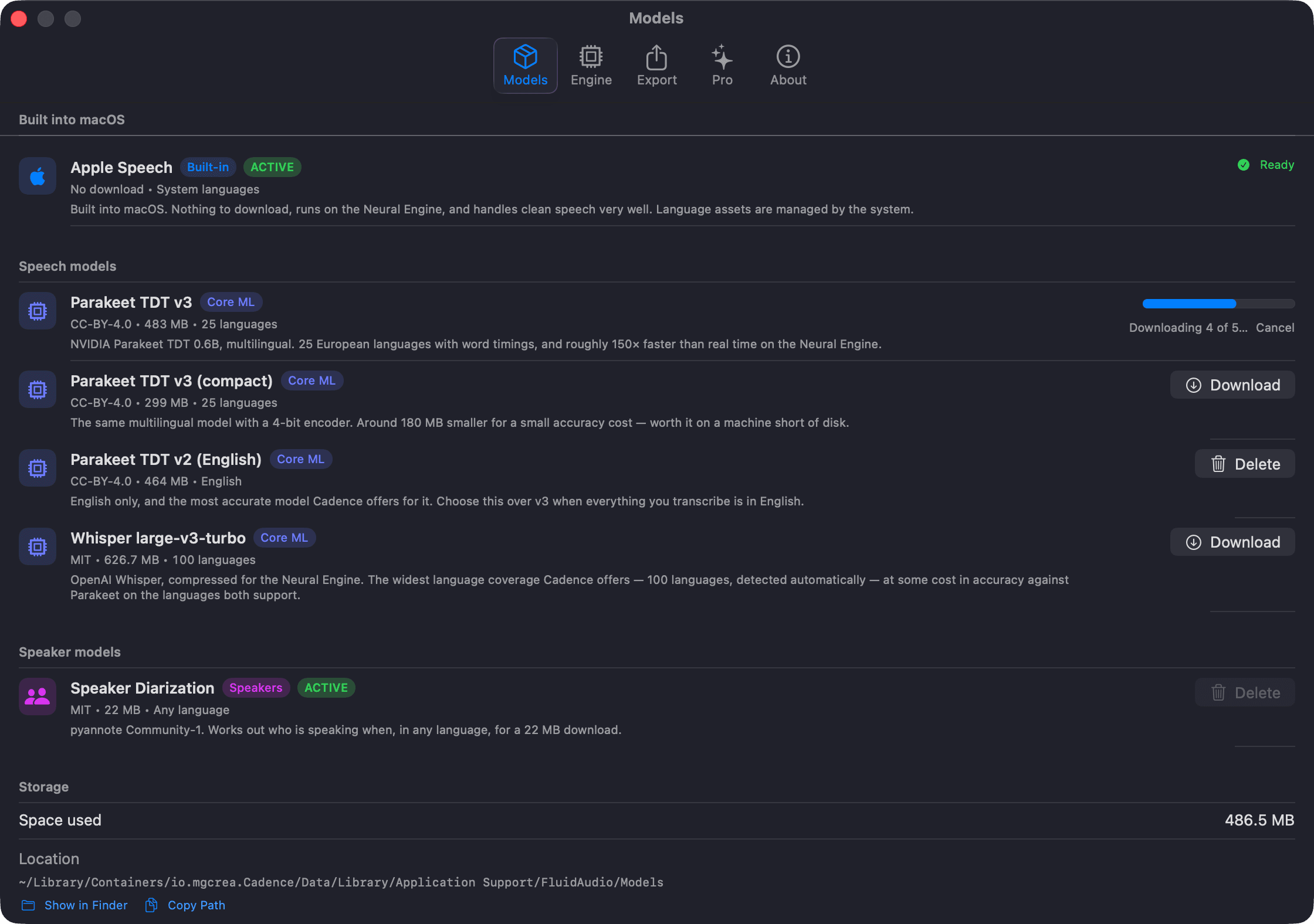The width and height of the screenshot is (1314, 924).
Task: Cancel the Parakeet TDT v3 download
Action: (x=1275, y=327)
